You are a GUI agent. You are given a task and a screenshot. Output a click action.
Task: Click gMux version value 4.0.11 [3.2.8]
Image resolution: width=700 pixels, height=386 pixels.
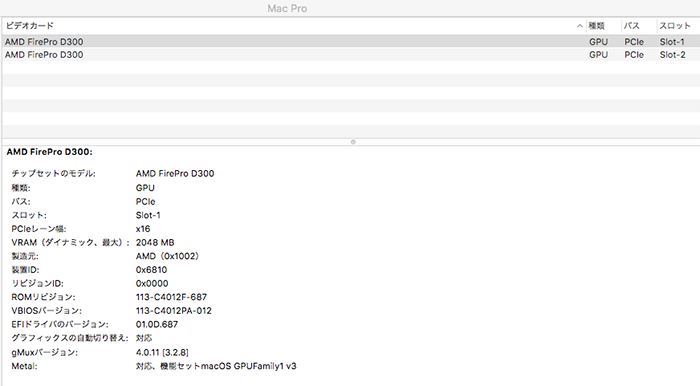[x=162, y=352]
